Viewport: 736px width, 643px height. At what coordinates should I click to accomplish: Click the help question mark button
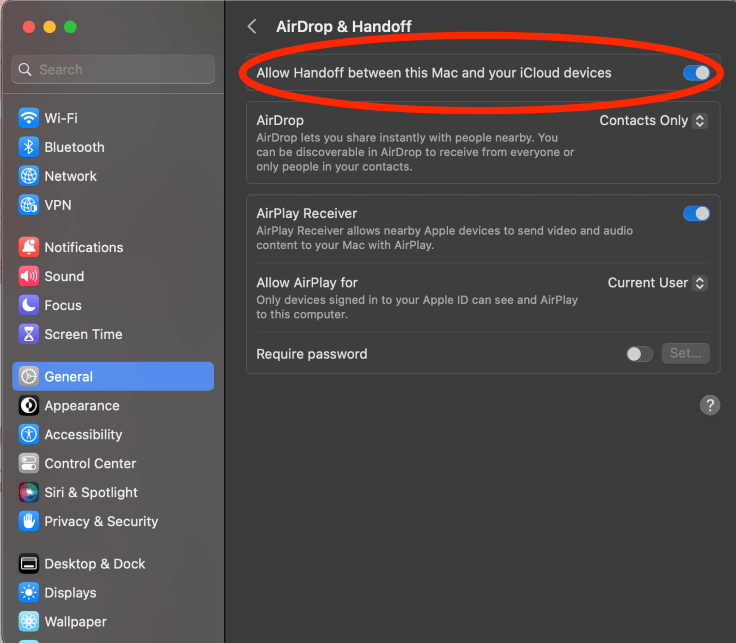(710, 405)
